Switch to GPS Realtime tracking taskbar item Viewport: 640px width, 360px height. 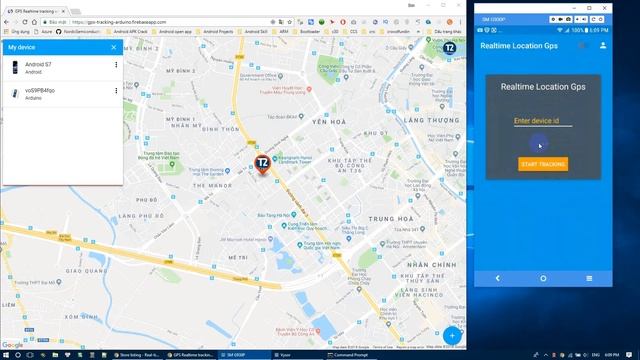pyautogui.click(x=190, y=355)
